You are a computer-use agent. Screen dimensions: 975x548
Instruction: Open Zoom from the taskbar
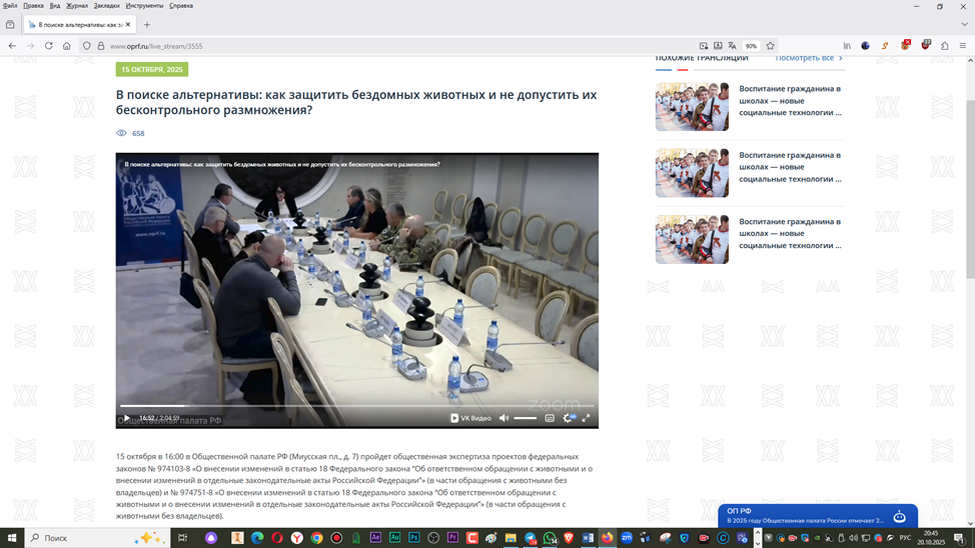[626, 537]
